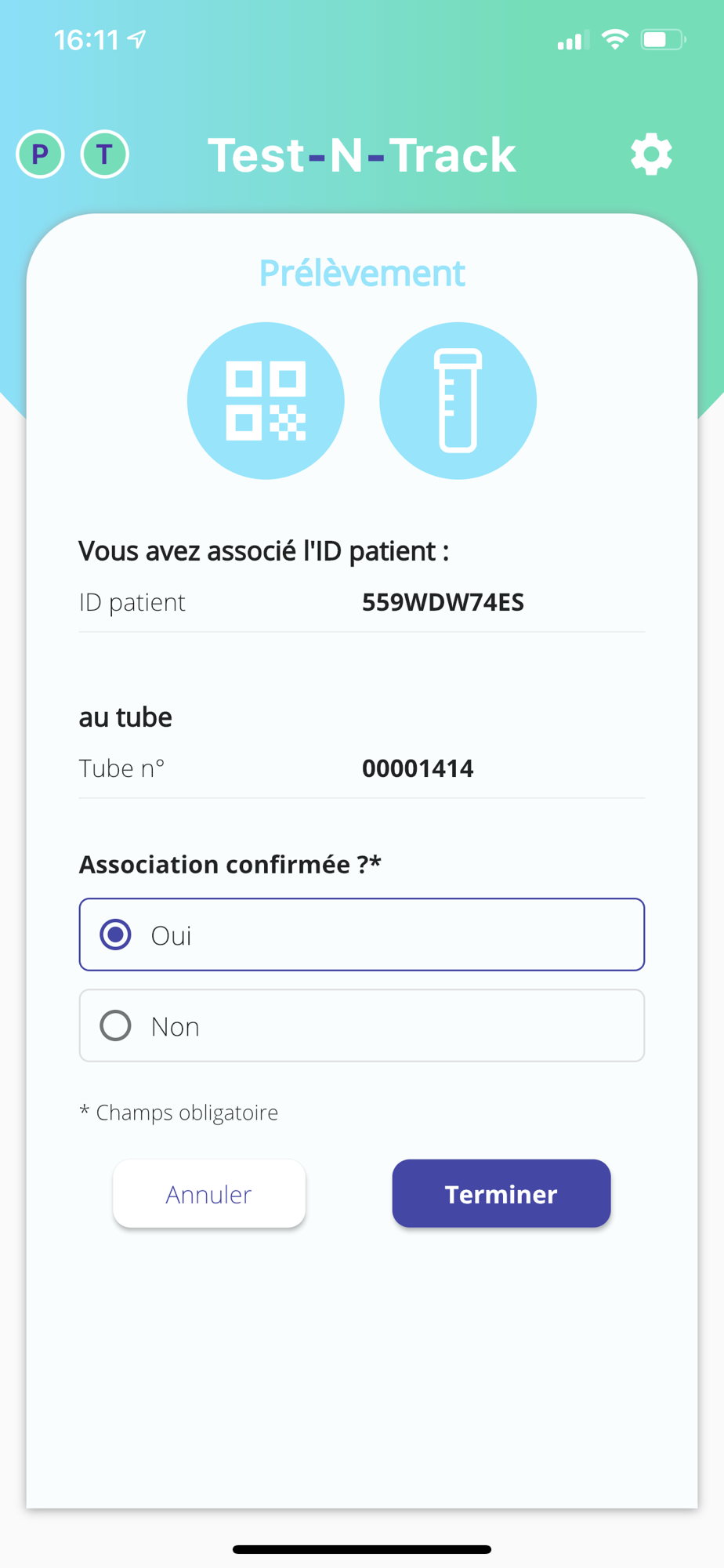Open settings via the gear icon

pos(651,154)
